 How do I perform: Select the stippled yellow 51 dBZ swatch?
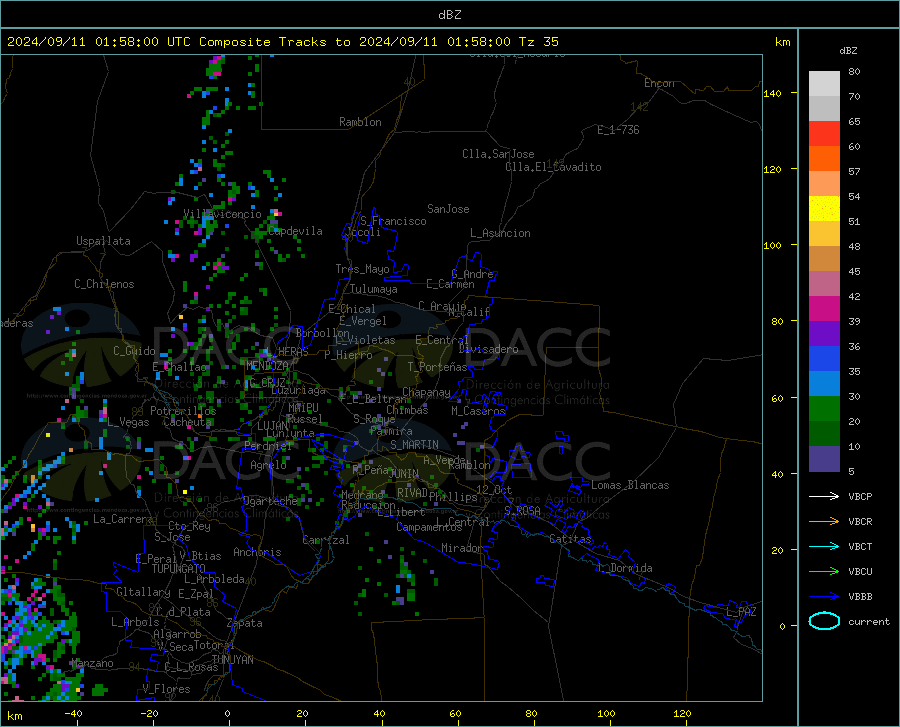[x=824, y=209]
